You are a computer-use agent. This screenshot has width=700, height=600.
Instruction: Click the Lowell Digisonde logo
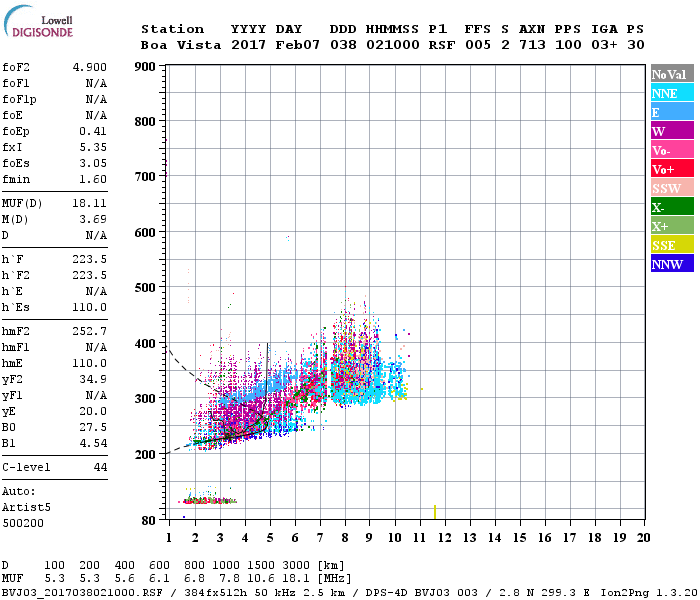click(x=38, y=21)
